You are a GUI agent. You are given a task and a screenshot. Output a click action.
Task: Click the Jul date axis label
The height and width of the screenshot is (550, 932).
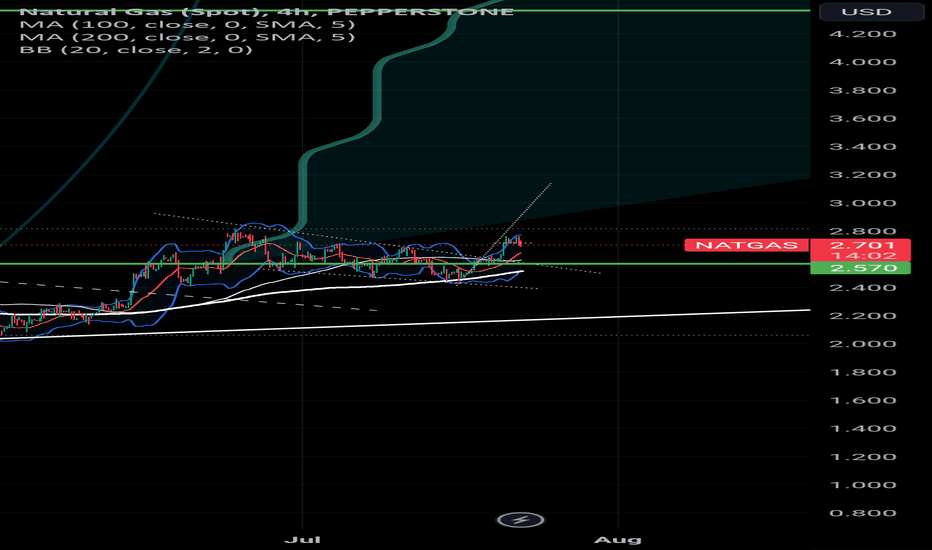(303, 540)
